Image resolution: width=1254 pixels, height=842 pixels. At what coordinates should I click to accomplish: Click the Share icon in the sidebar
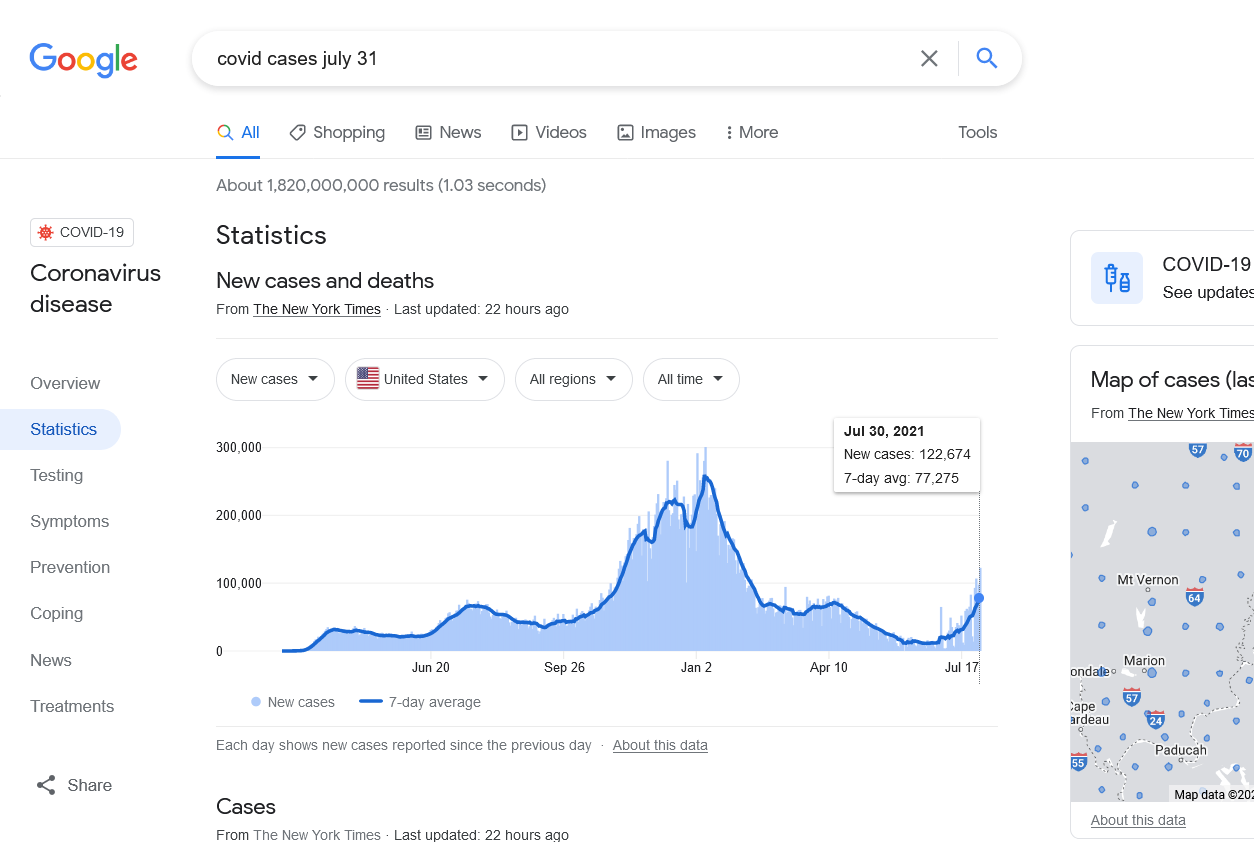[46, 785]
